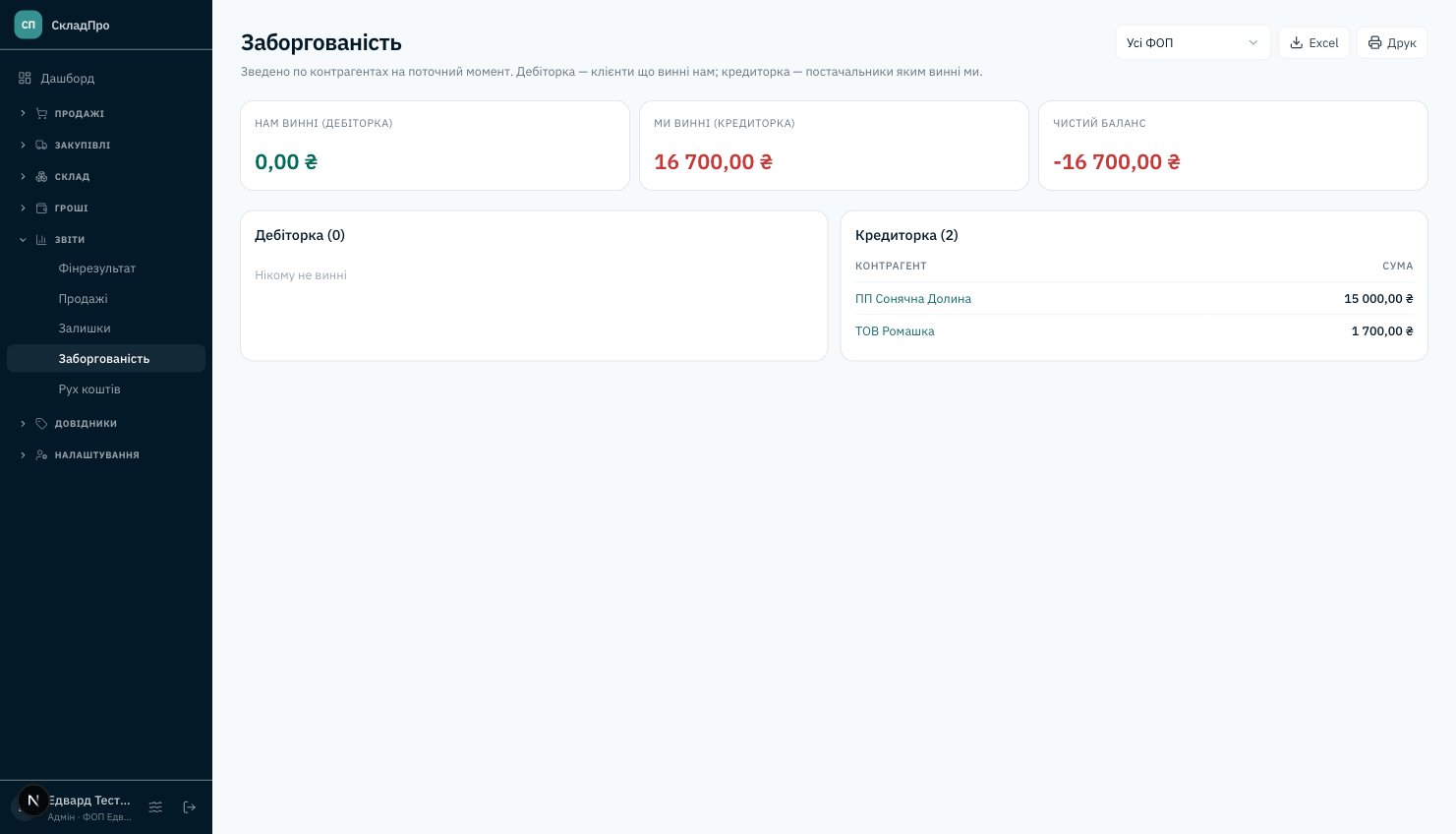
Task: Click the logout icon at sidebar bottom
Action: tap(190, 806)
